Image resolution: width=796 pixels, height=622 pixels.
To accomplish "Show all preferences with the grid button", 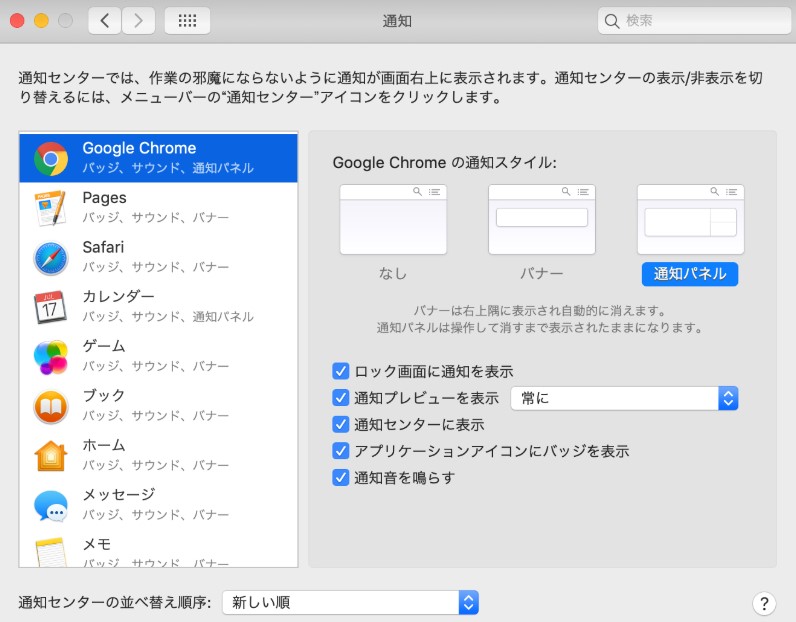I will point(187,21).
